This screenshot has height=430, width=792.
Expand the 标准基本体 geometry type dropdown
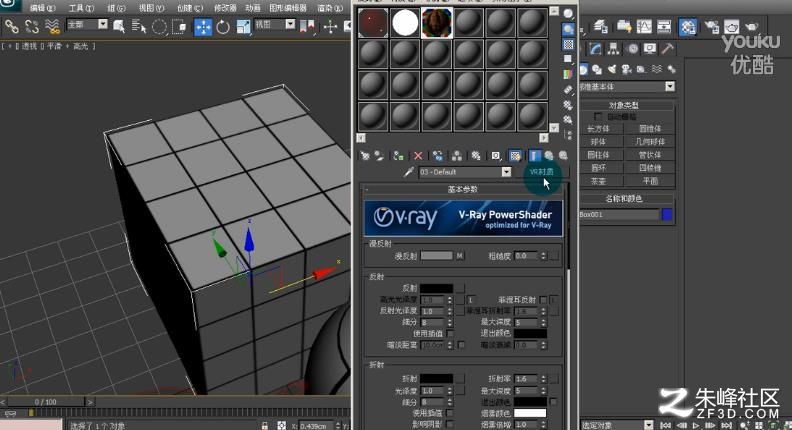click(670, 86)
